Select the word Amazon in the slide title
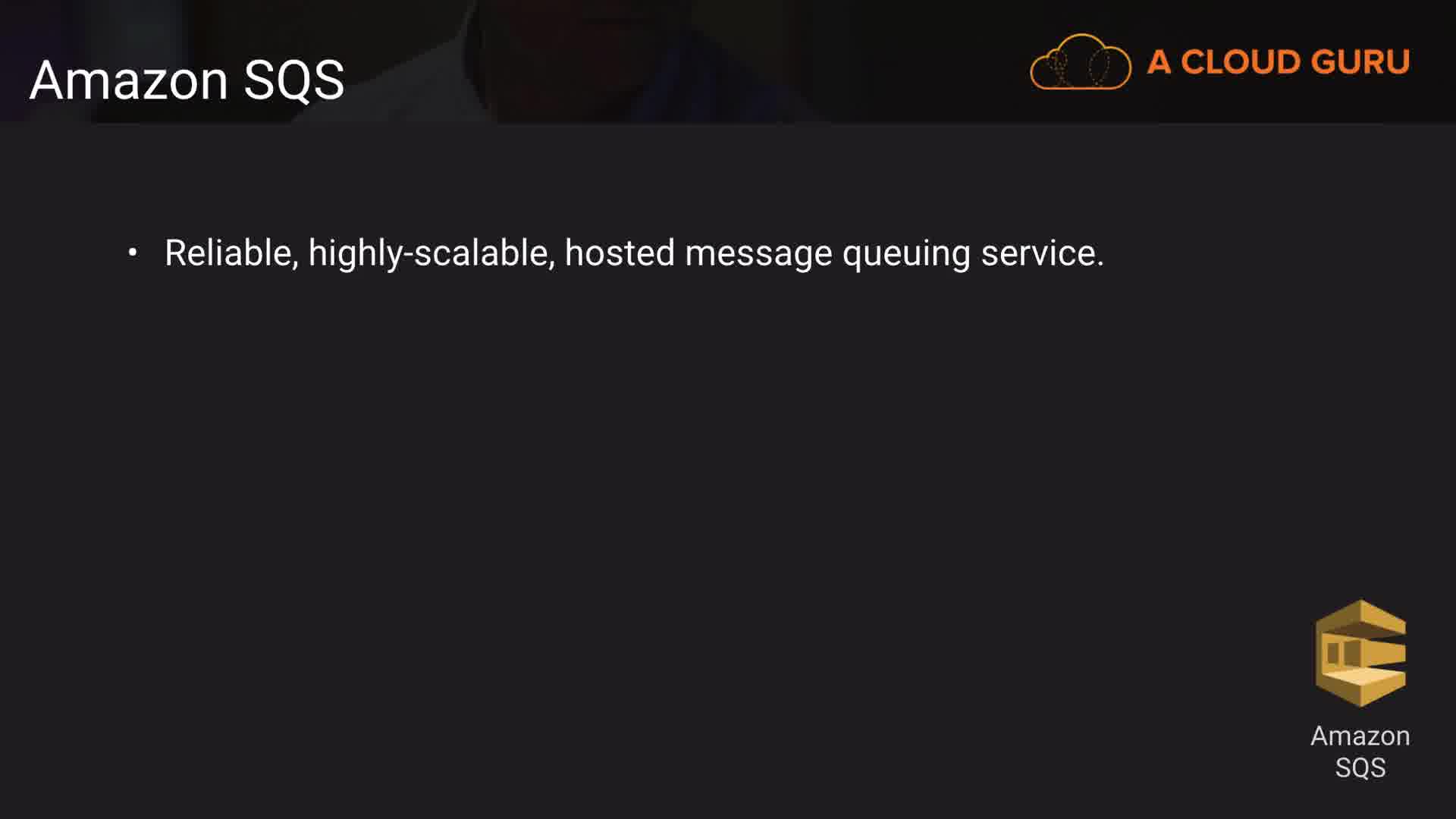 (129, 80)
